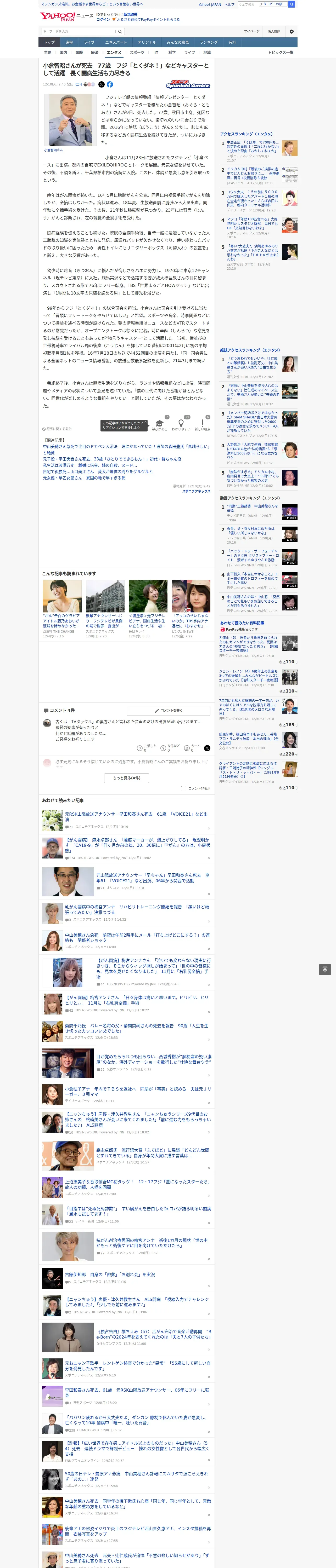Screen dimensions: 336x1568
Task: Click first commenter avatar icon
Action: tap(47, 723)
